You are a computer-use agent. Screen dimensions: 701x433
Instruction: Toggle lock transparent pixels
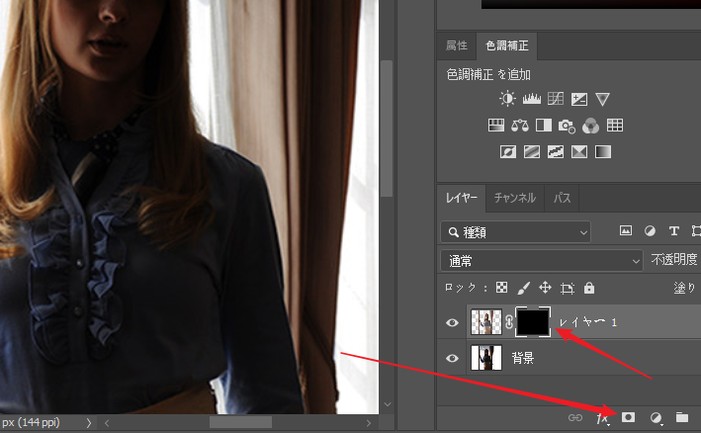500,288
